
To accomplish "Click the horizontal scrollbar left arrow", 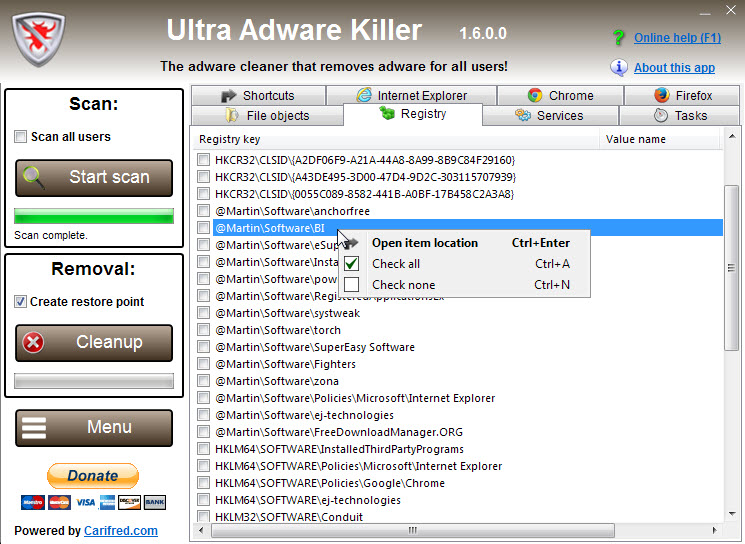I will pyautogui.click(x=201, y=530).
